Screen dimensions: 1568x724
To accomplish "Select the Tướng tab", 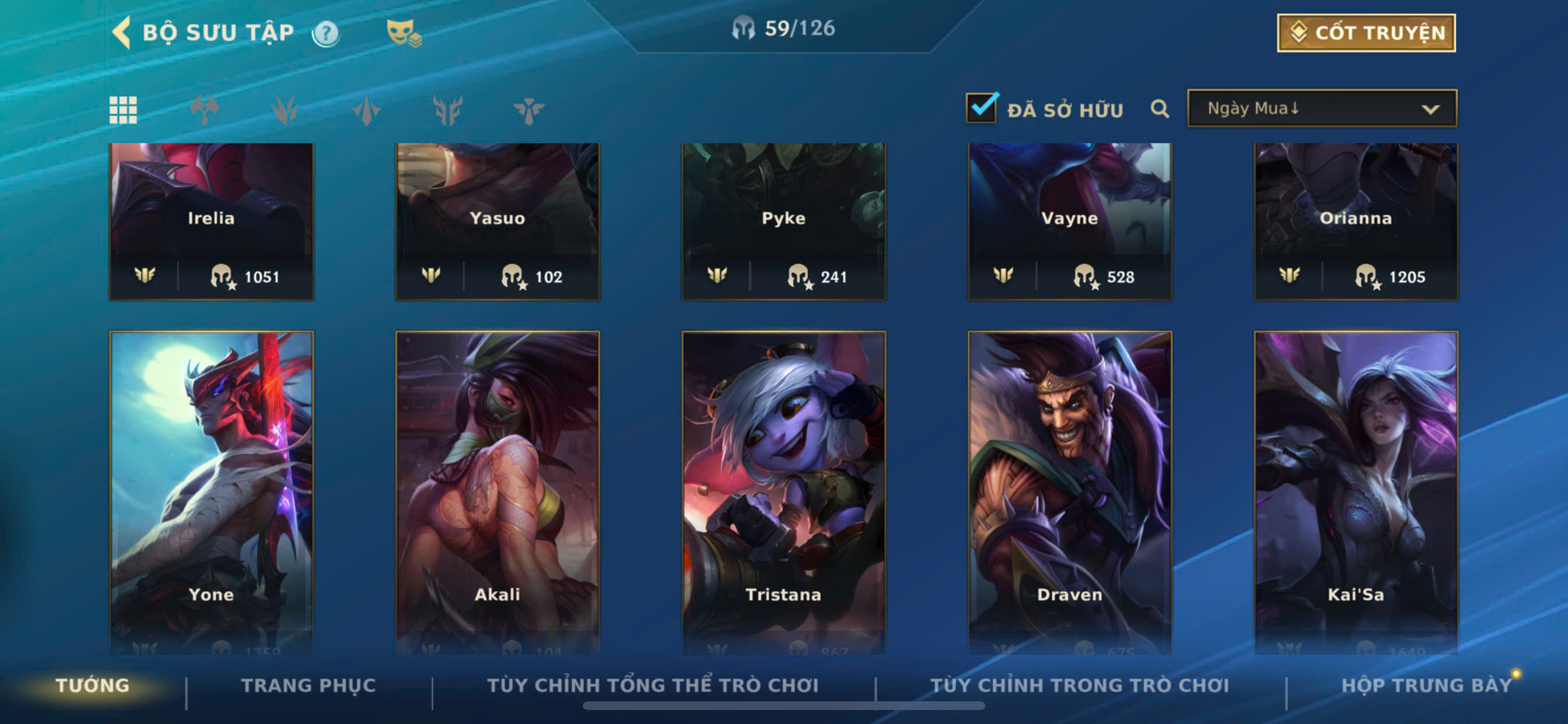I will point(93,686).
